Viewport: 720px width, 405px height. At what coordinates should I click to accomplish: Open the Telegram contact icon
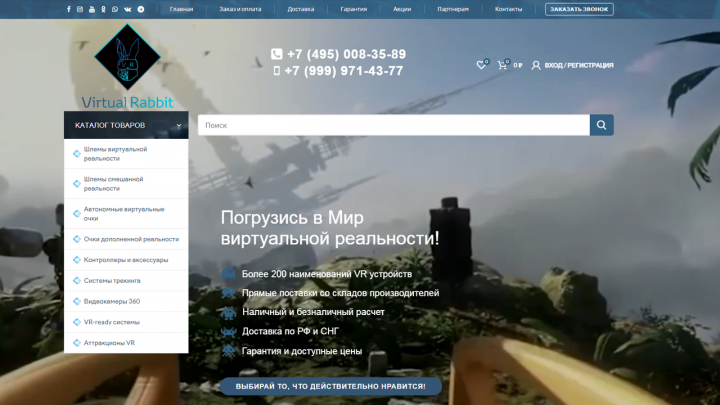pyautogui.click(x=141, y=9)
